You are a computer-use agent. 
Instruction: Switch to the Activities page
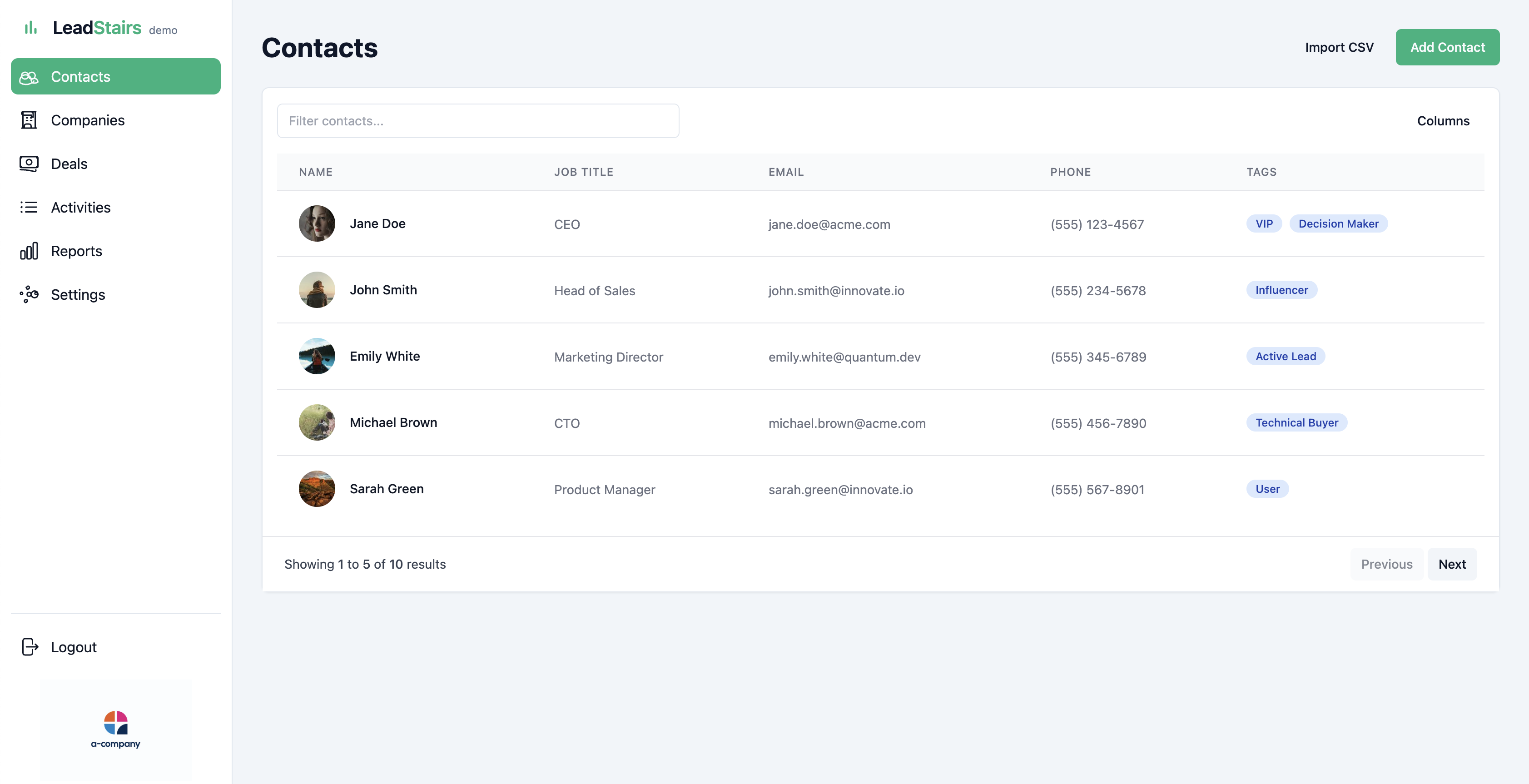click(x=80, y=207)
